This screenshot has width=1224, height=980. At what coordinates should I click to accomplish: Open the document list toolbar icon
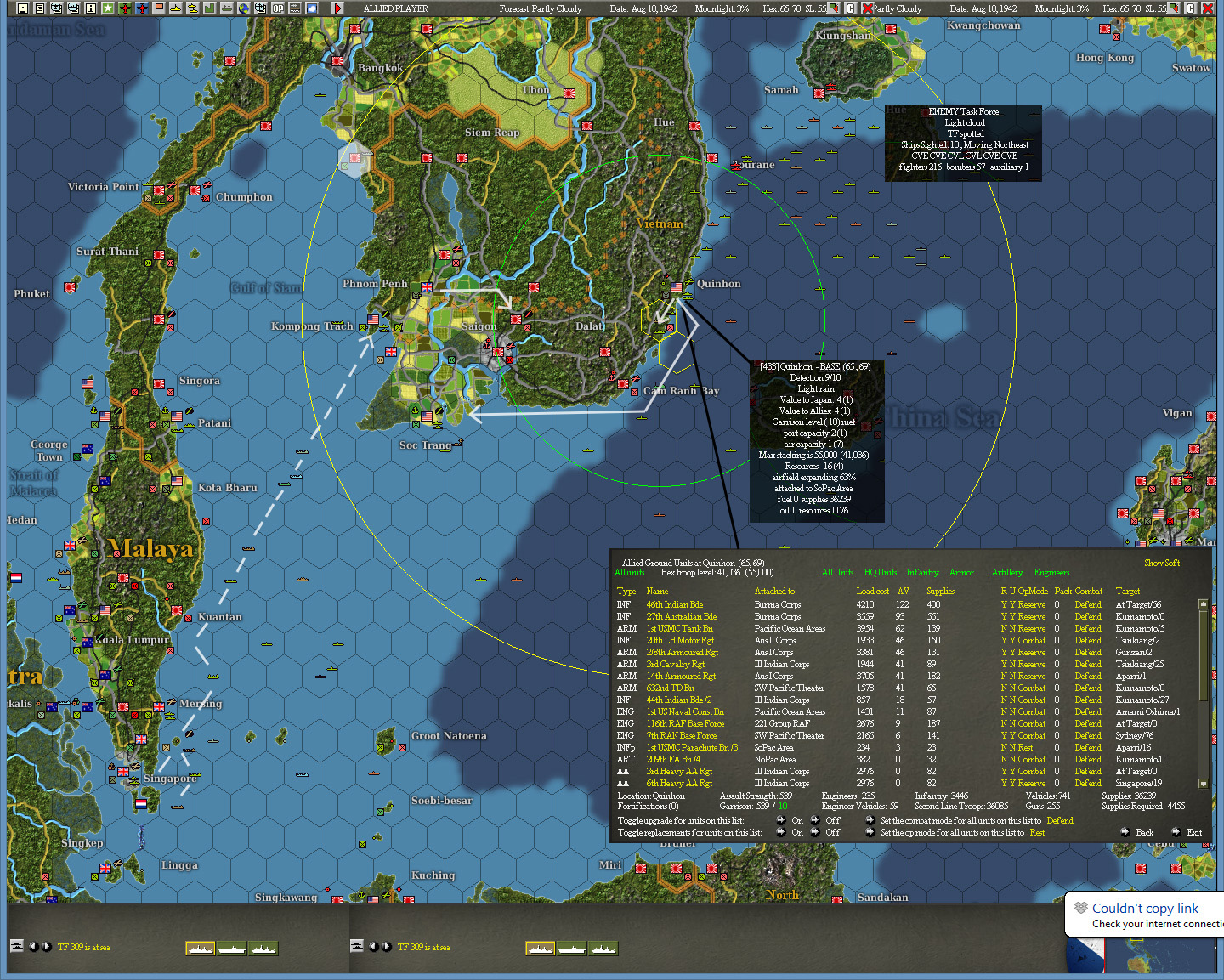(40, 8)
